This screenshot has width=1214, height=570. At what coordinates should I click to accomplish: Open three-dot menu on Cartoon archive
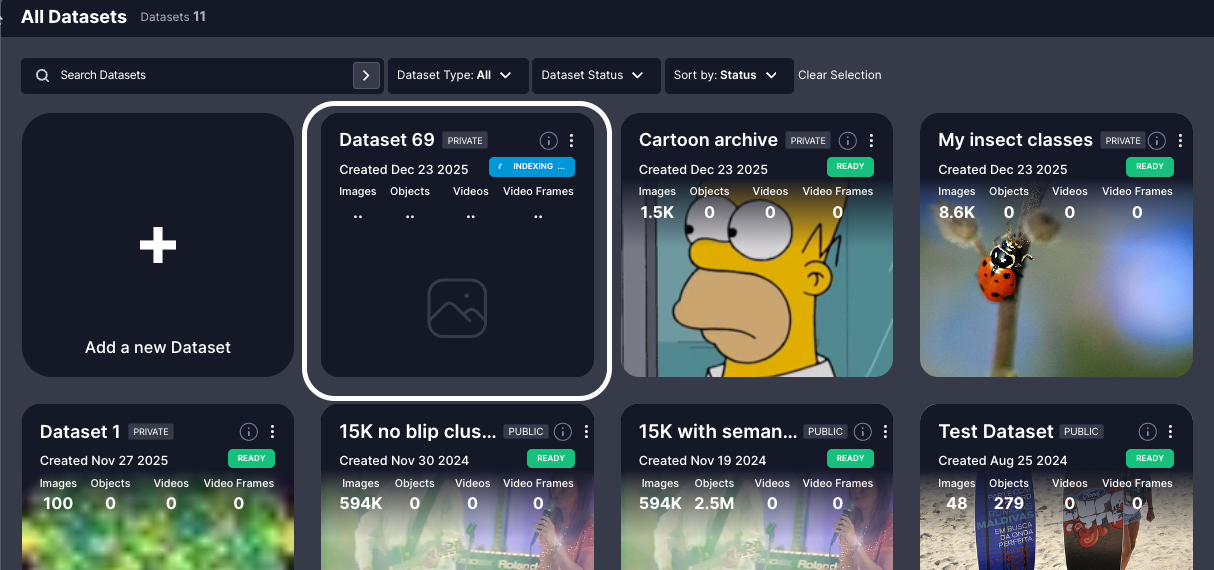tap(872, 141)
